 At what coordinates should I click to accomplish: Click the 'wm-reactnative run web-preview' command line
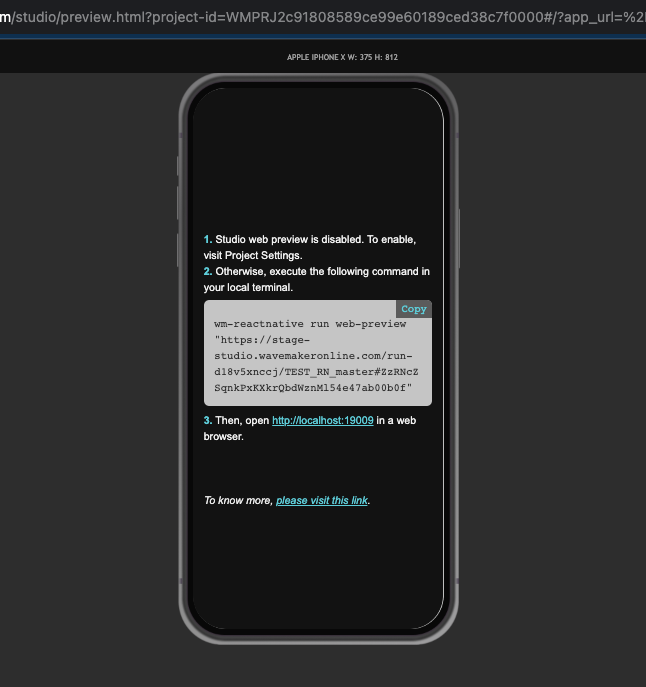(x=310, y=324)
